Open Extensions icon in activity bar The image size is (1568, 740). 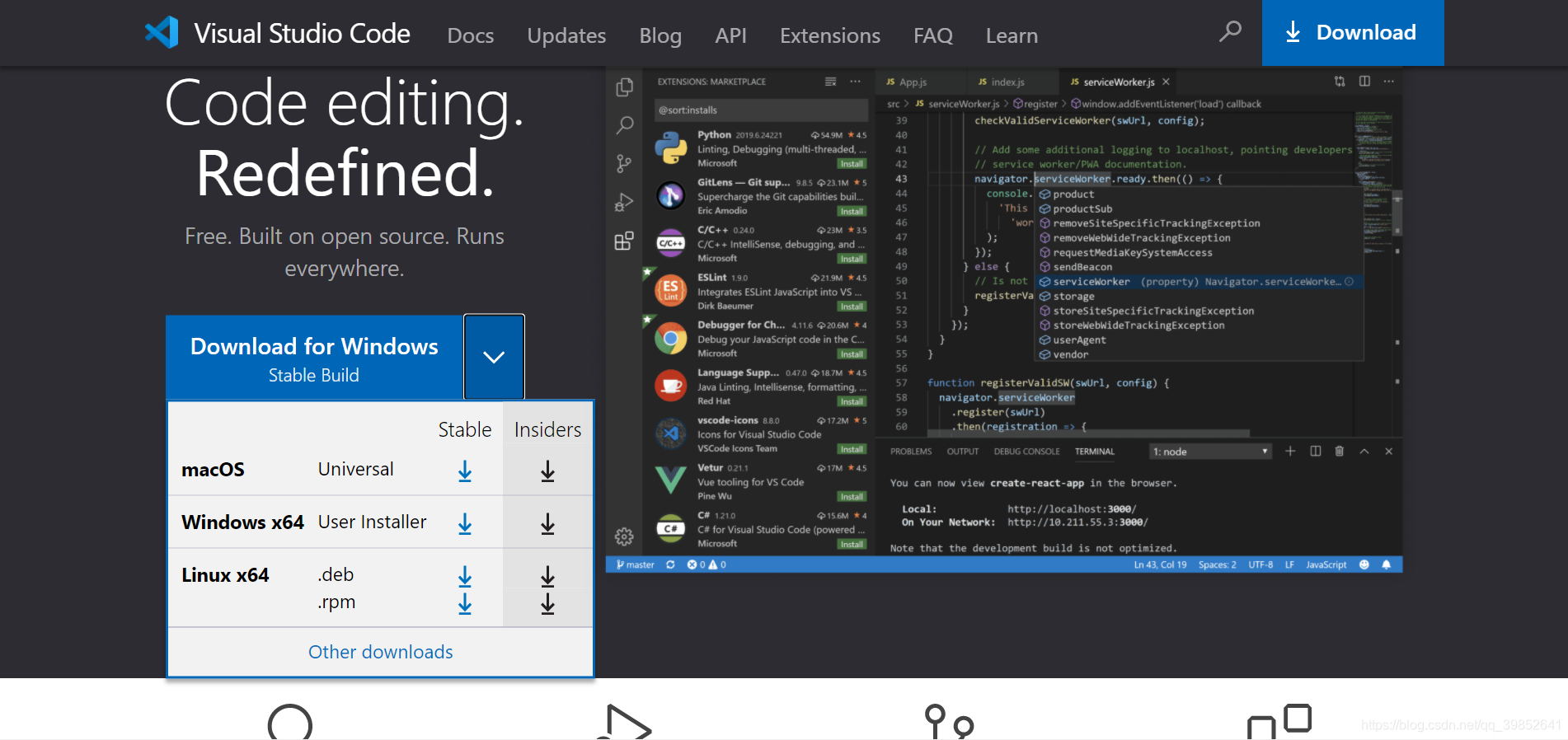[x=624, y=241]
